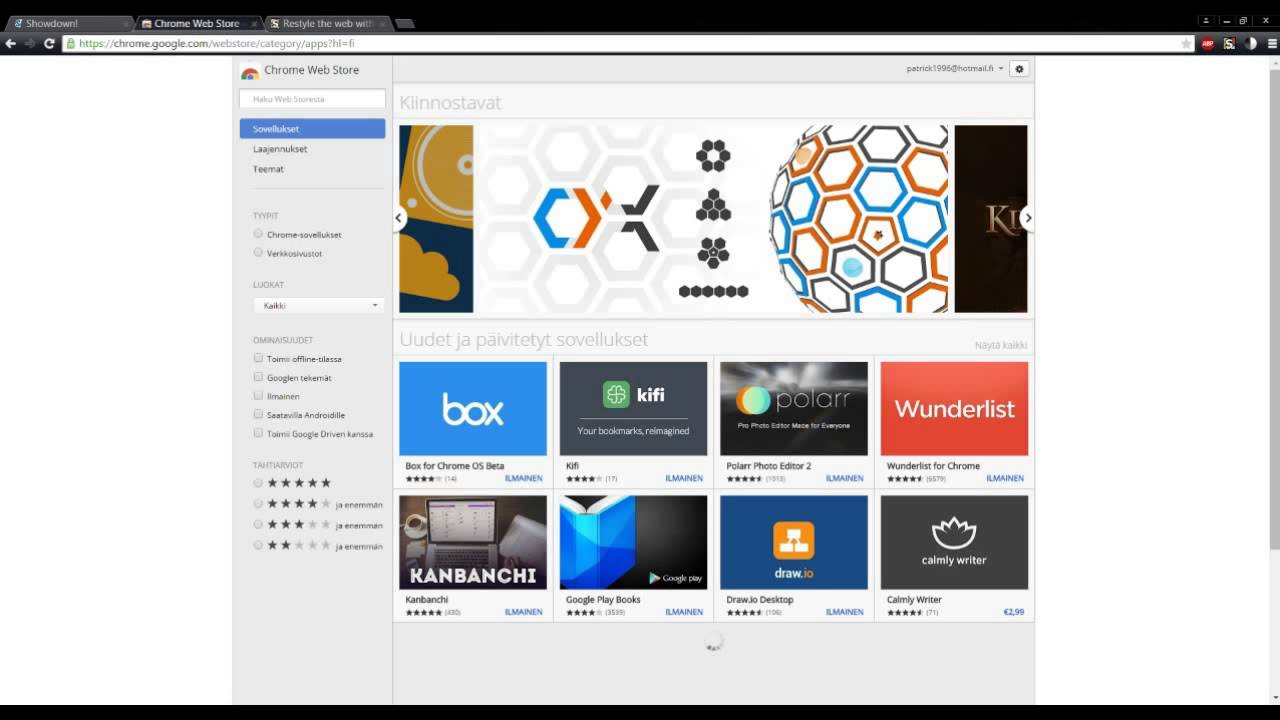Image resolution: width=1280 pixels, height=720 pixels.
Task: Open the Box app thumbnail
Action: pyautogui.click(x=473, y=409)
